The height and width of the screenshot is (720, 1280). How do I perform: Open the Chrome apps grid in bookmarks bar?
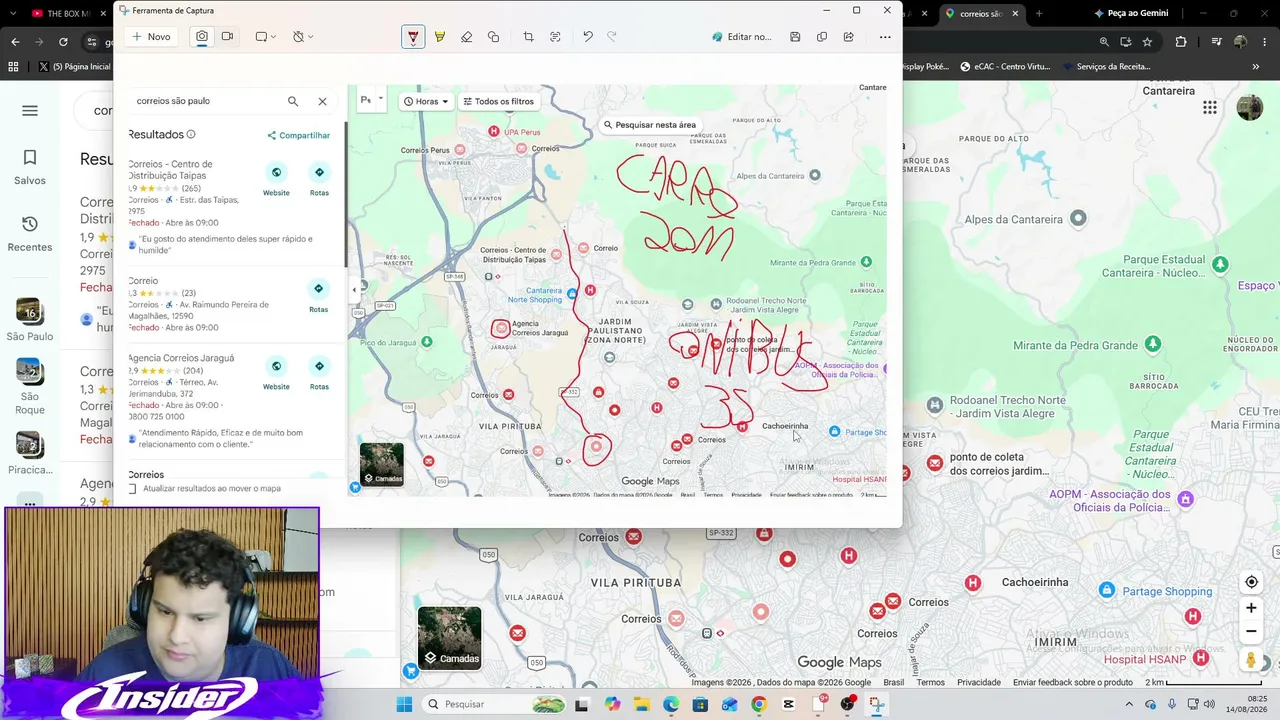[13, 67]
